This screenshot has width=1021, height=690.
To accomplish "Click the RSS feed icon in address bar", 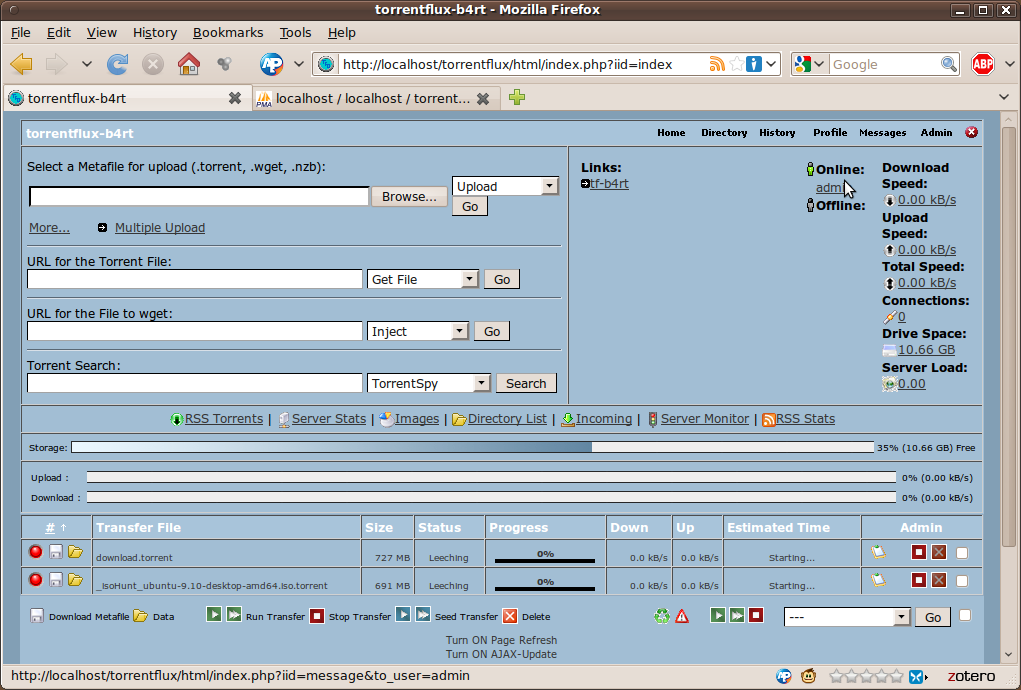I will click(x=717, y=64).
